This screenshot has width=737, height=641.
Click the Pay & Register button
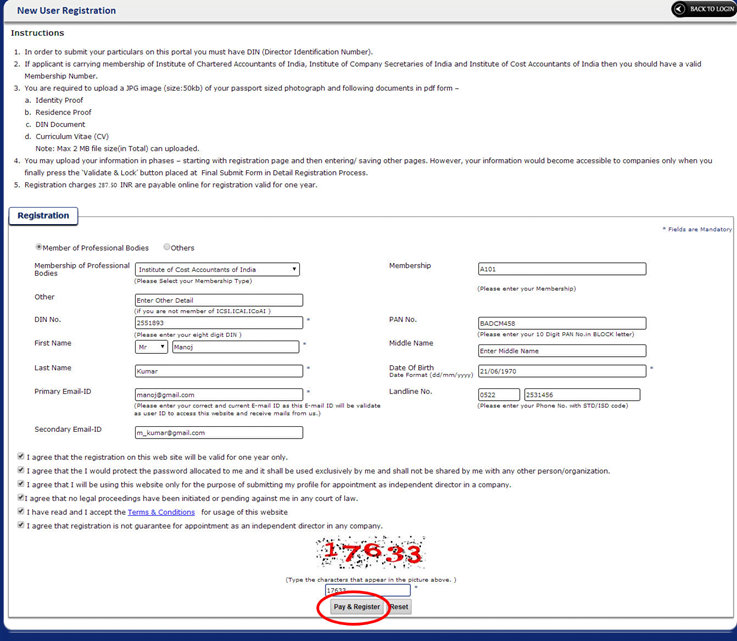[x=357, y=607]
